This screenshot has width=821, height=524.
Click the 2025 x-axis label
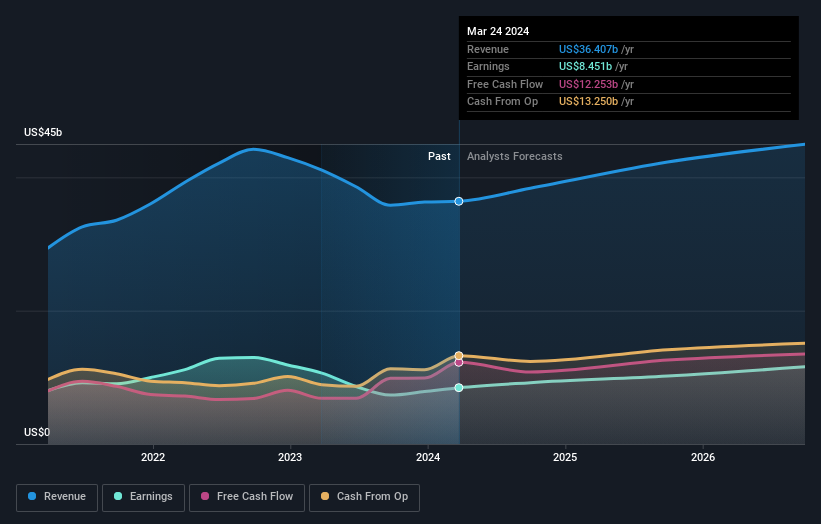(x=565, y=457)
